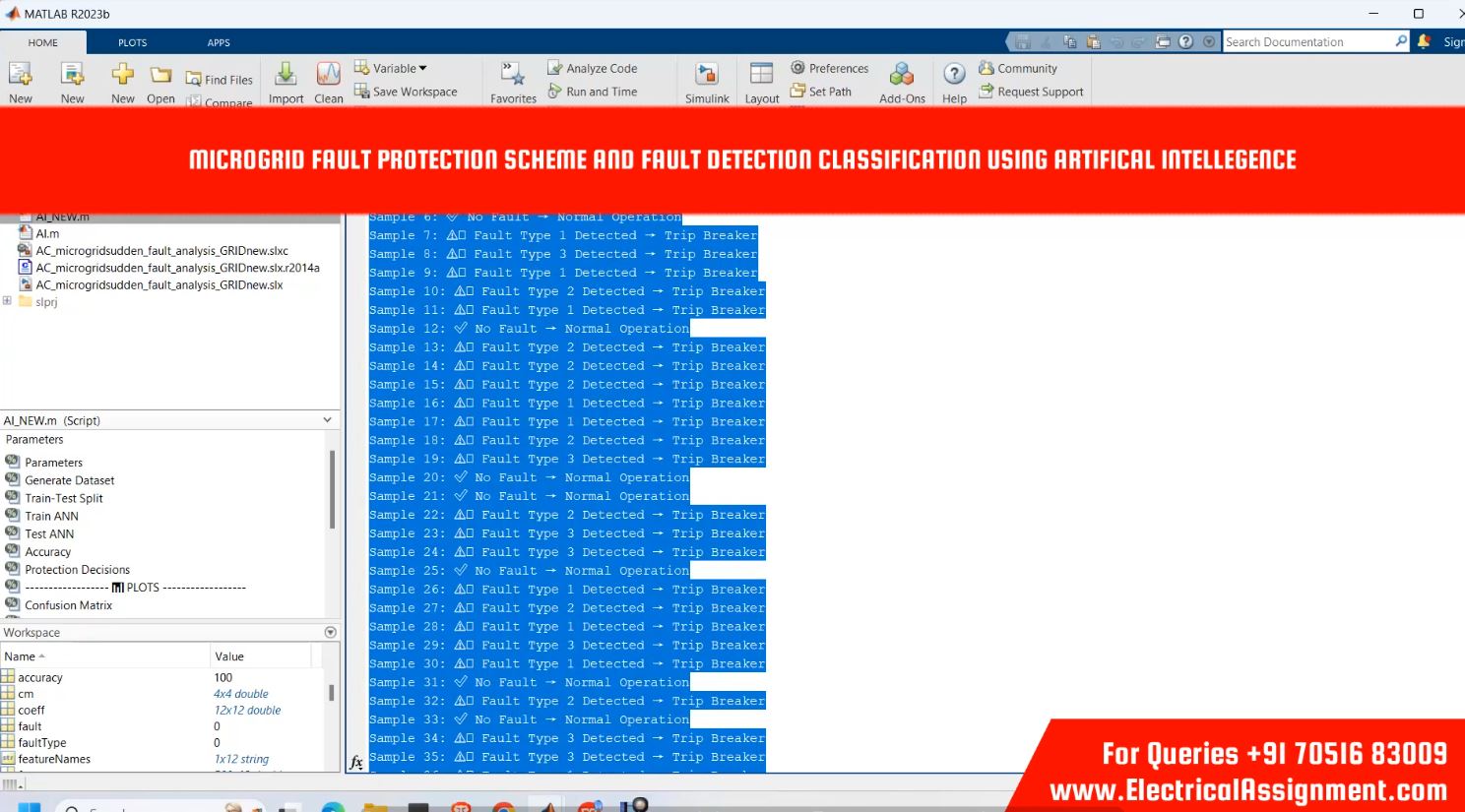Open the Favorites icon
The image size is (1465, 812).
click(x=513, y=75)
